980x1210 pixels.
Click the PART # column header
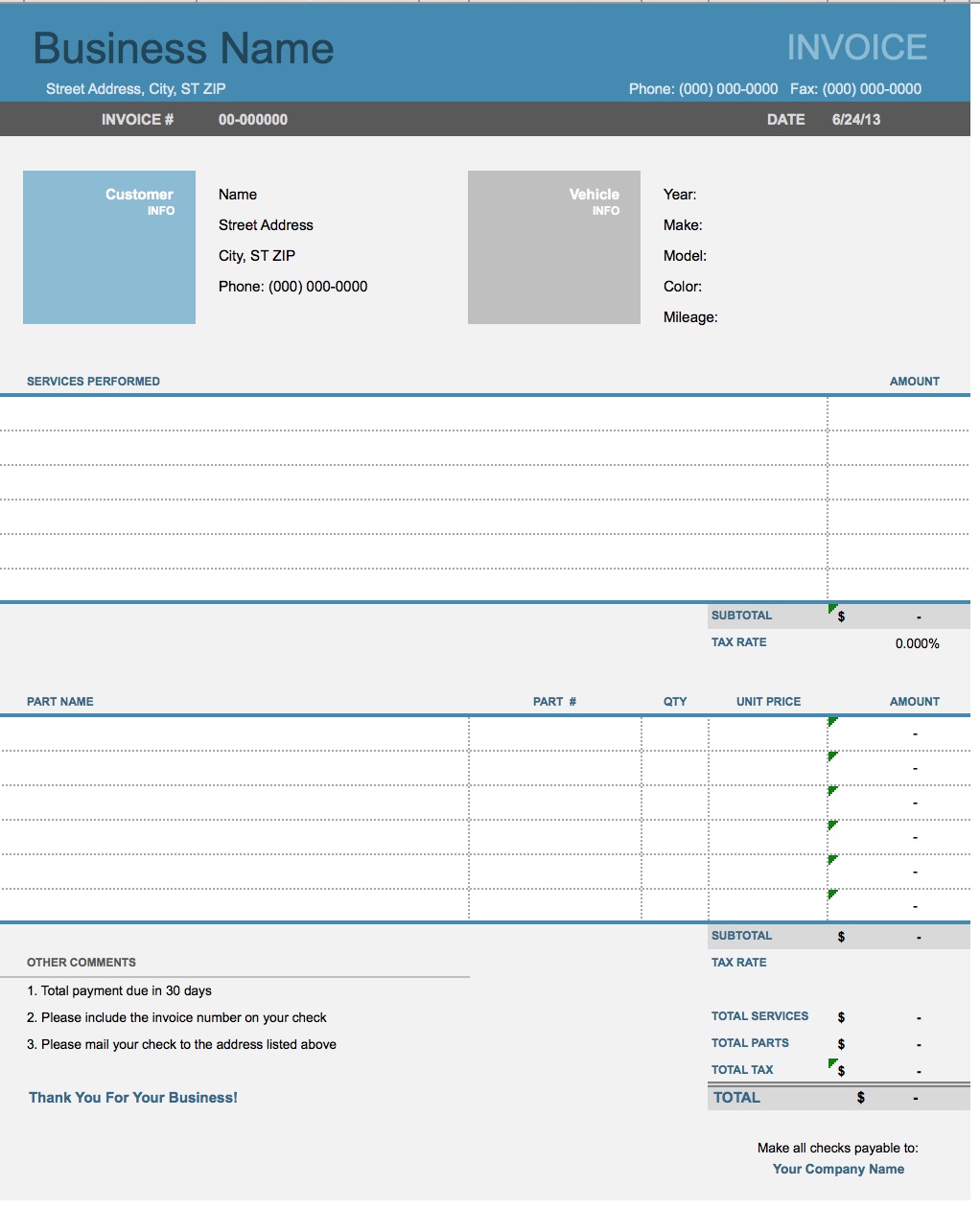click(555, 702)
